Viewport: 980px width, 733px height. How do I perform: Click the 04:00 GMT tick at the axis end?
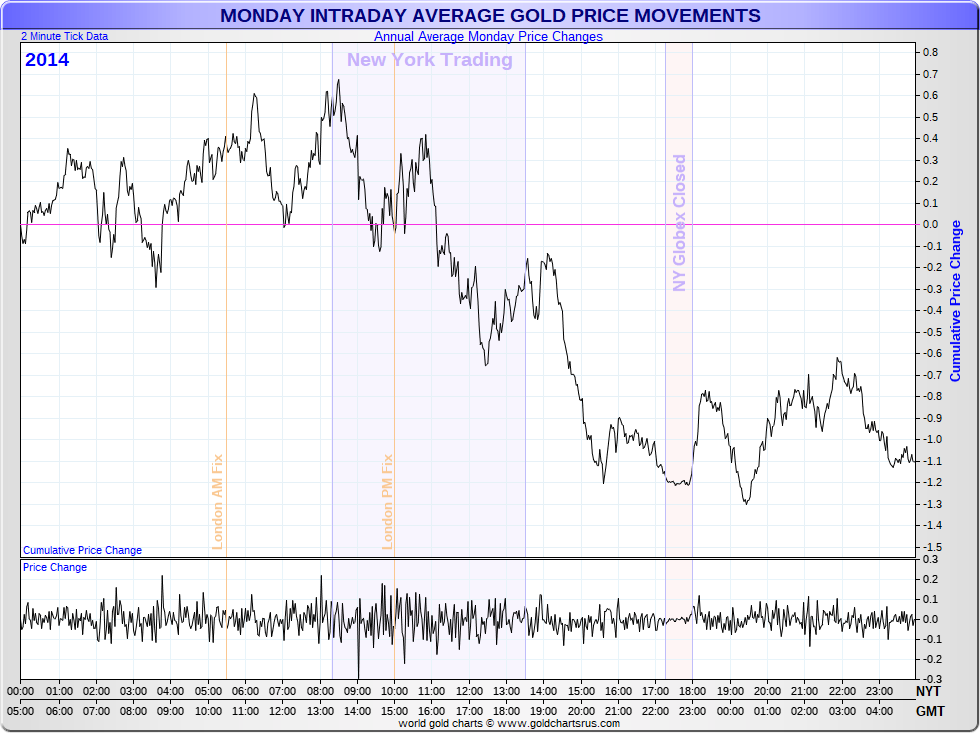[879, 711]
